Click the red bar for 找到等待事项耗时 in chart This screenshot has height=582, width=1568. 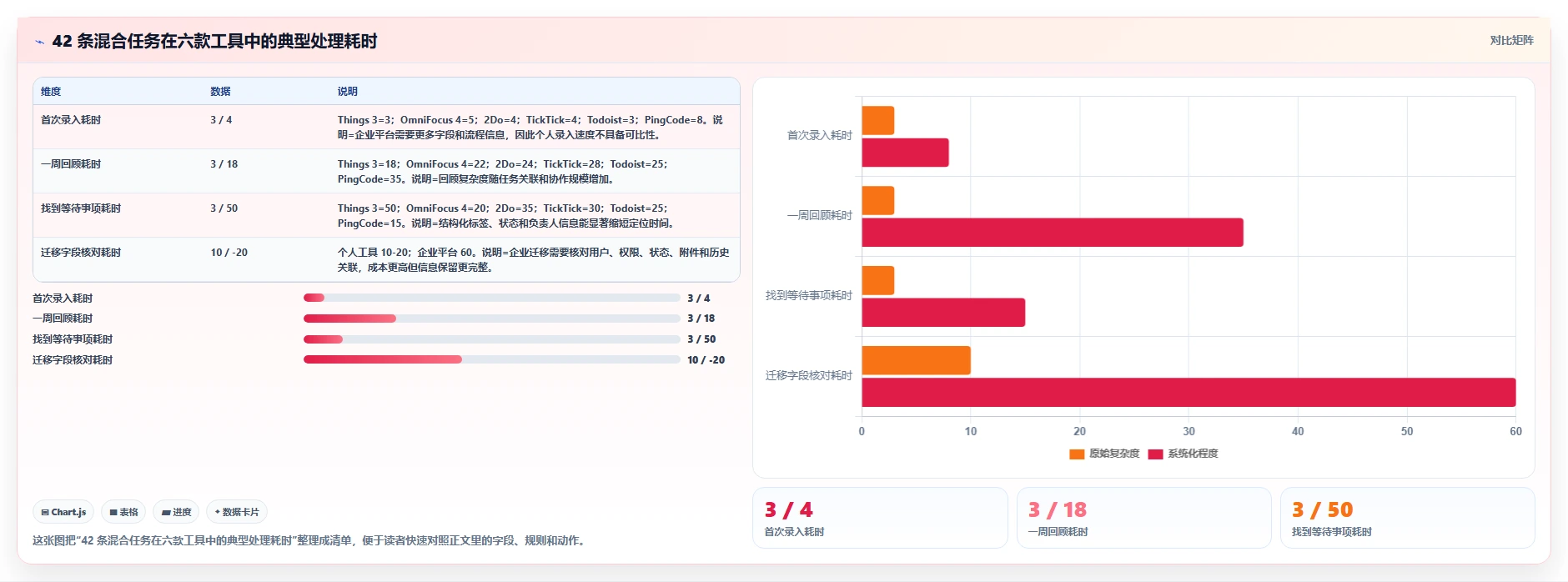pyautogui.click(x=943, y=313)
